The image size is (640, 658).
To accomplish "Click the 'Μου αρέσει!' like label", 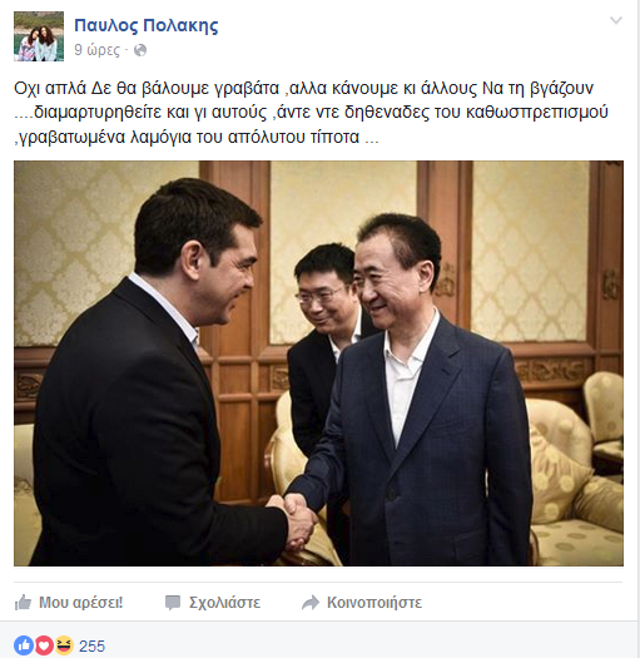I will (x=81, y=603).
